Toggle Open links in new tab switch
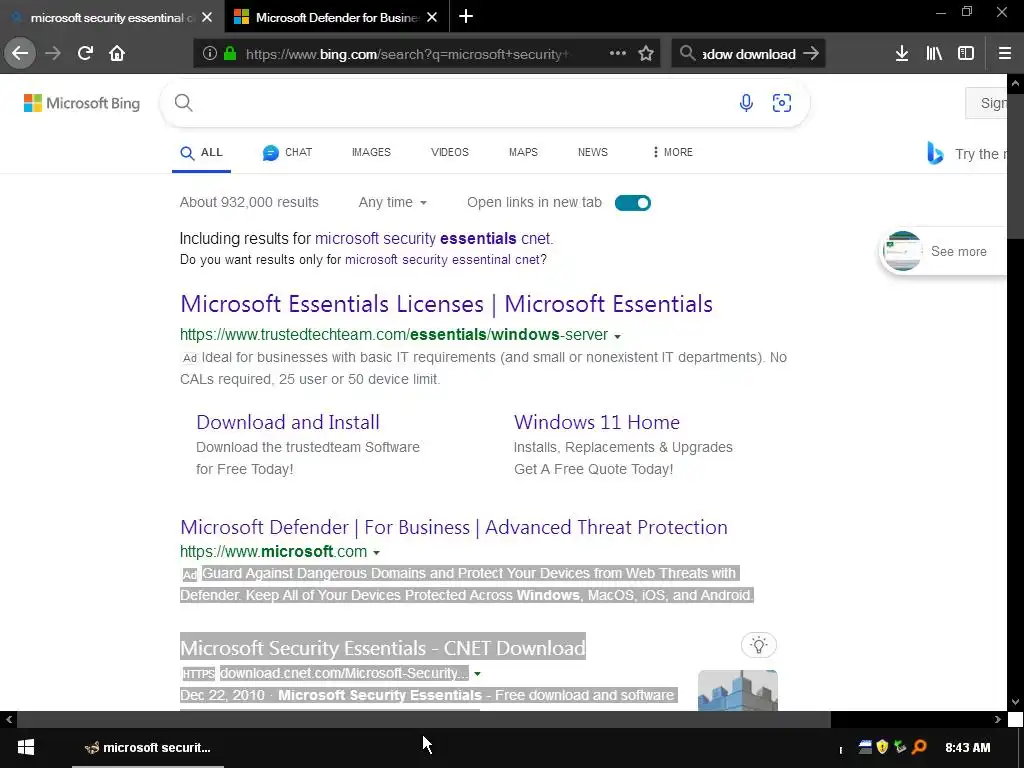 (632, 202)
